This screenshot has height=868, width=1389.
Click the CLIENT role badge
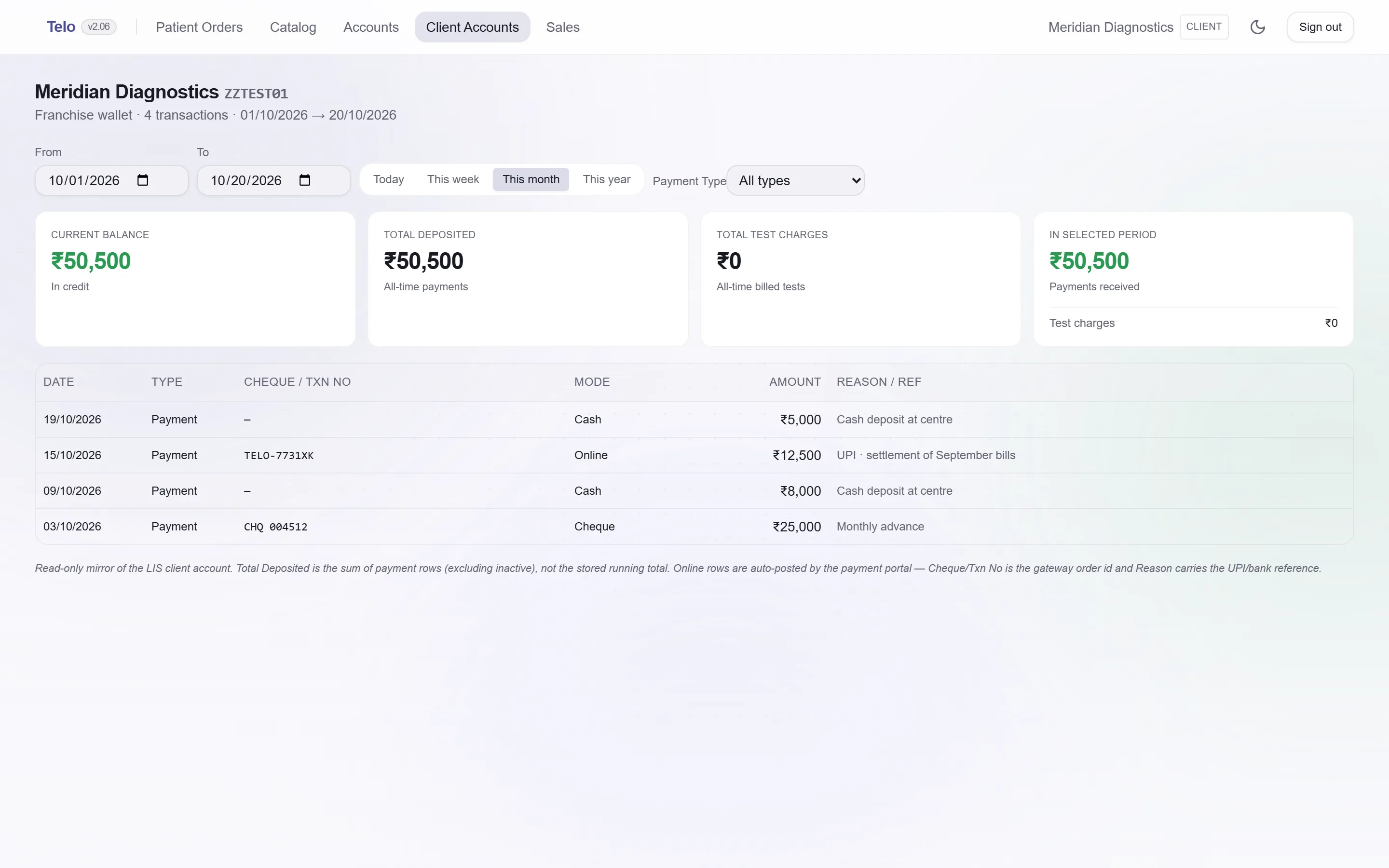click(x=1204, y=27)
